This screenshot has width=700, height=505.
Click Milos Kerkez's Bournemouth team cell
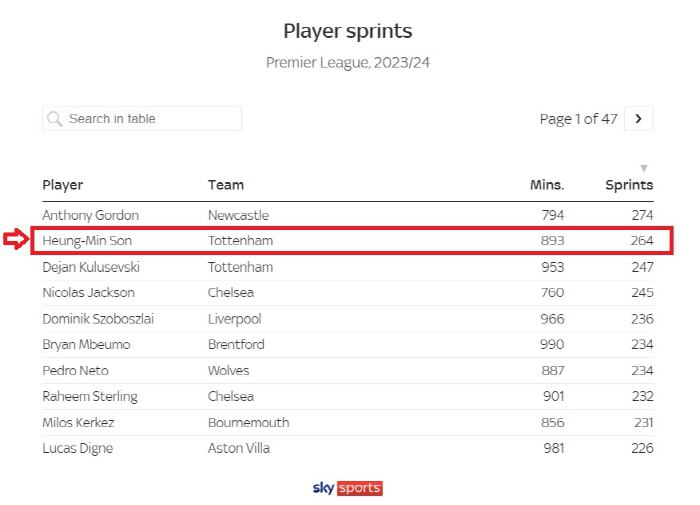tap(249, 422)
